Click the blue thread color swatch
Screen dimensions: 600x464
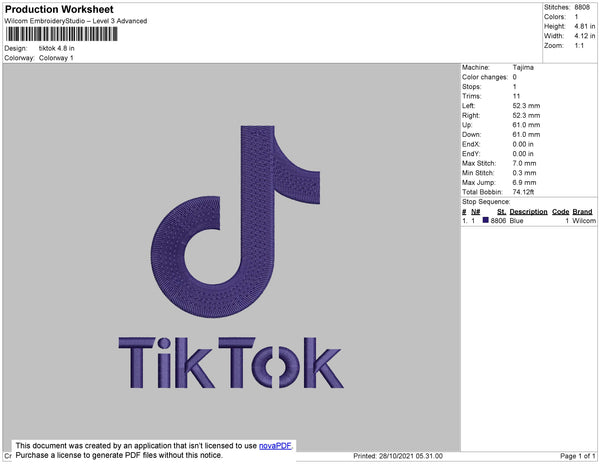pos(486,220)
